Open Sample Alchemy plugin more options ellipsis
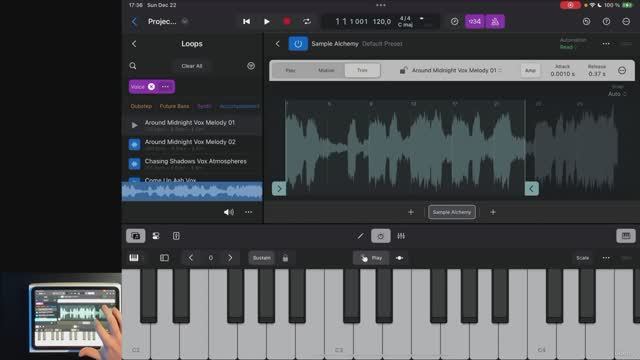 (606, 44)
